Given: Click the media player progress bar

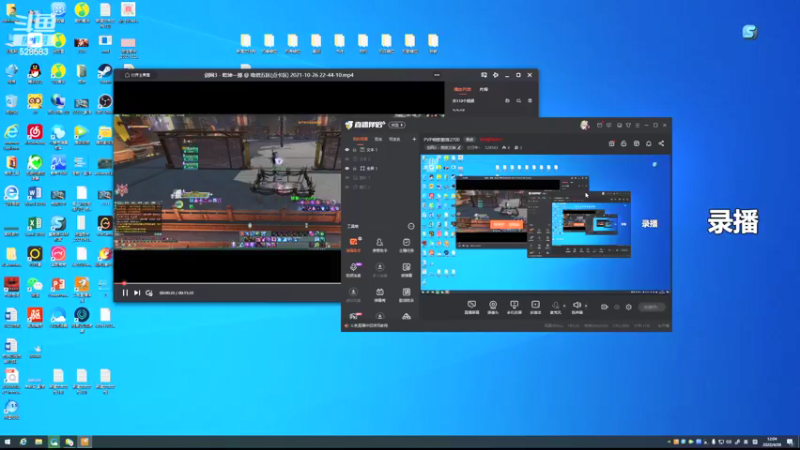Looking at the screenshot, I should click(227, 283).
